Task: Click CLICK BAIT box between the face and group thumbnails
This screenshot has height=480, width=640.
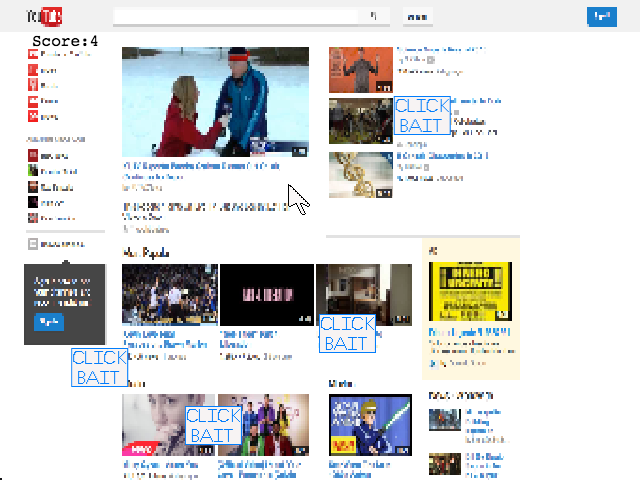Action: tap(213, 426)
